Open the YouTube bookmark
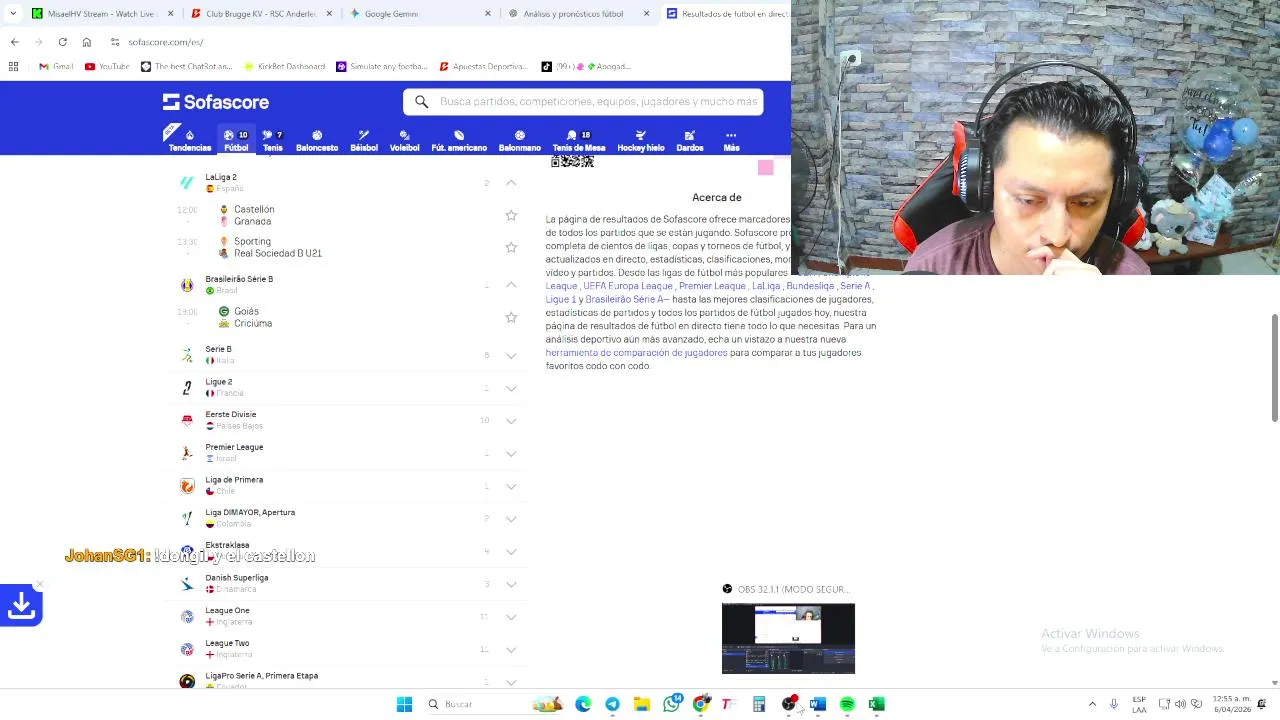This screenshot has width=1280, height=720. [107, 67]
